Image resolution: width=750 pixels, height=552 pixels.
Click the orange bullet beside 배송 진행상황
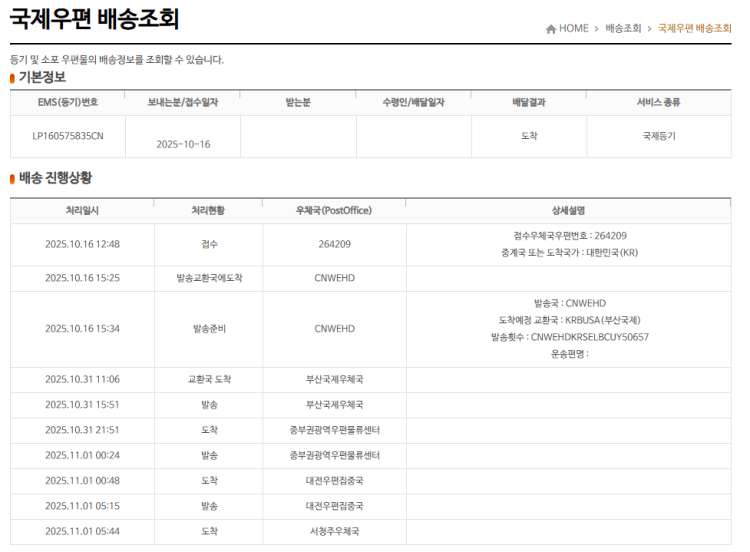pyautogui.click(x=12, y=179)
